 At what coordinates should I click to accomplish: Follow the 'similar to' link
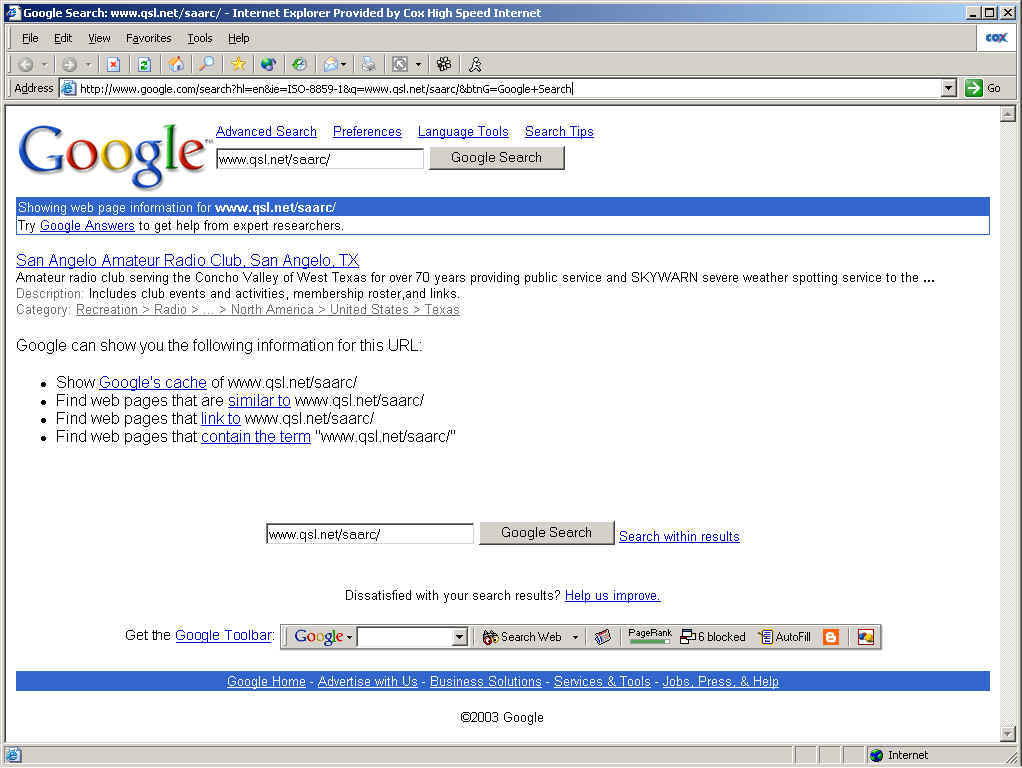[x=259, y=400]
